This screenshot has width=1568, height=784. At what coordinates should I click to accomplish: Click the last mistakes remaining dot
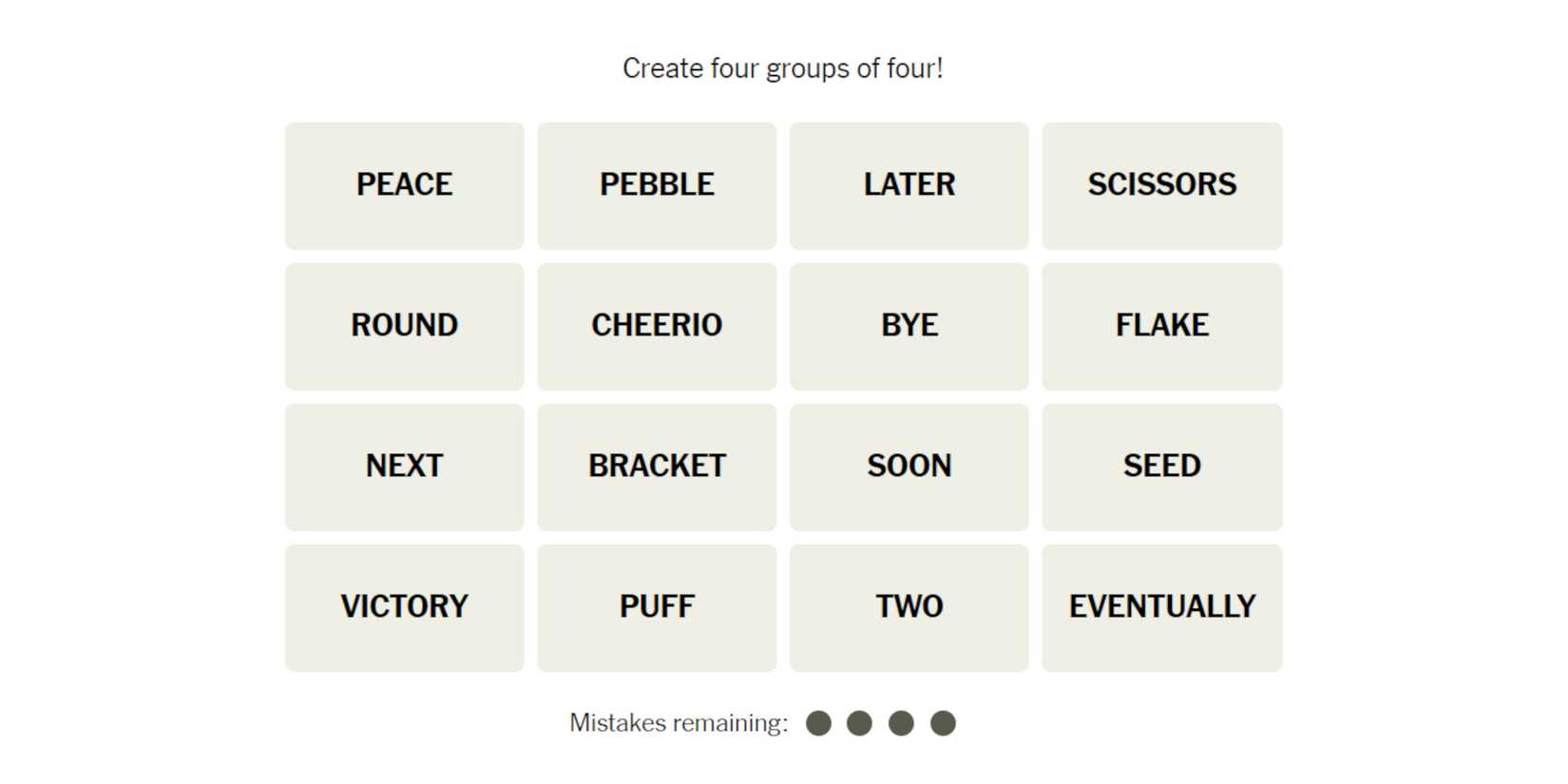point(943,723)
